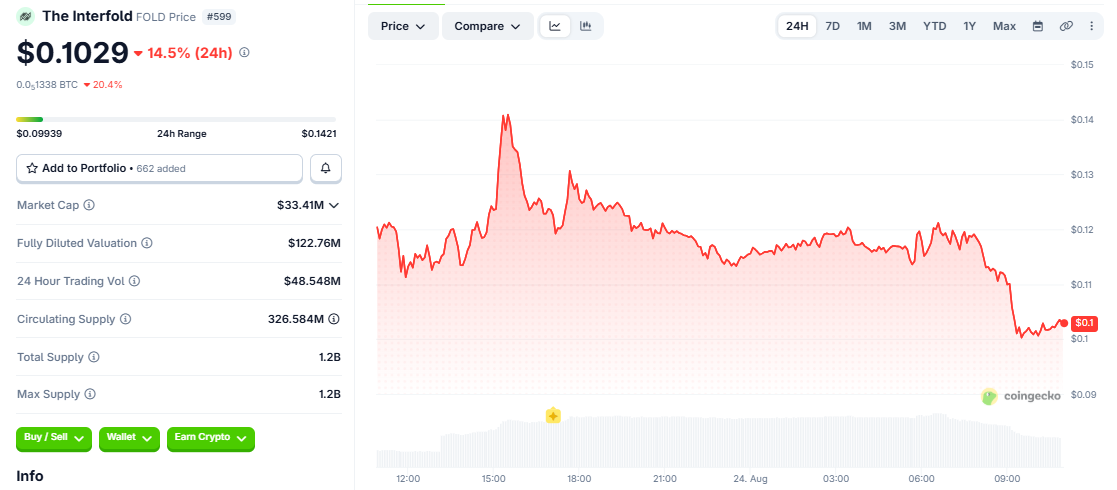Click the 24h Range progress bar
The height and width of the screenshot is (490, 1117).
(x=176, y=119)
